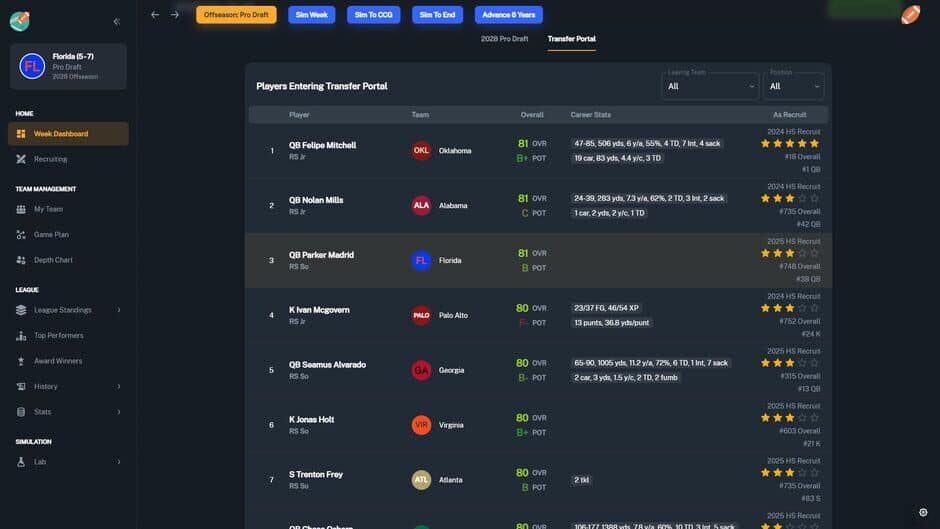Open the settings gear icon
940x529 pixels.
923,512
